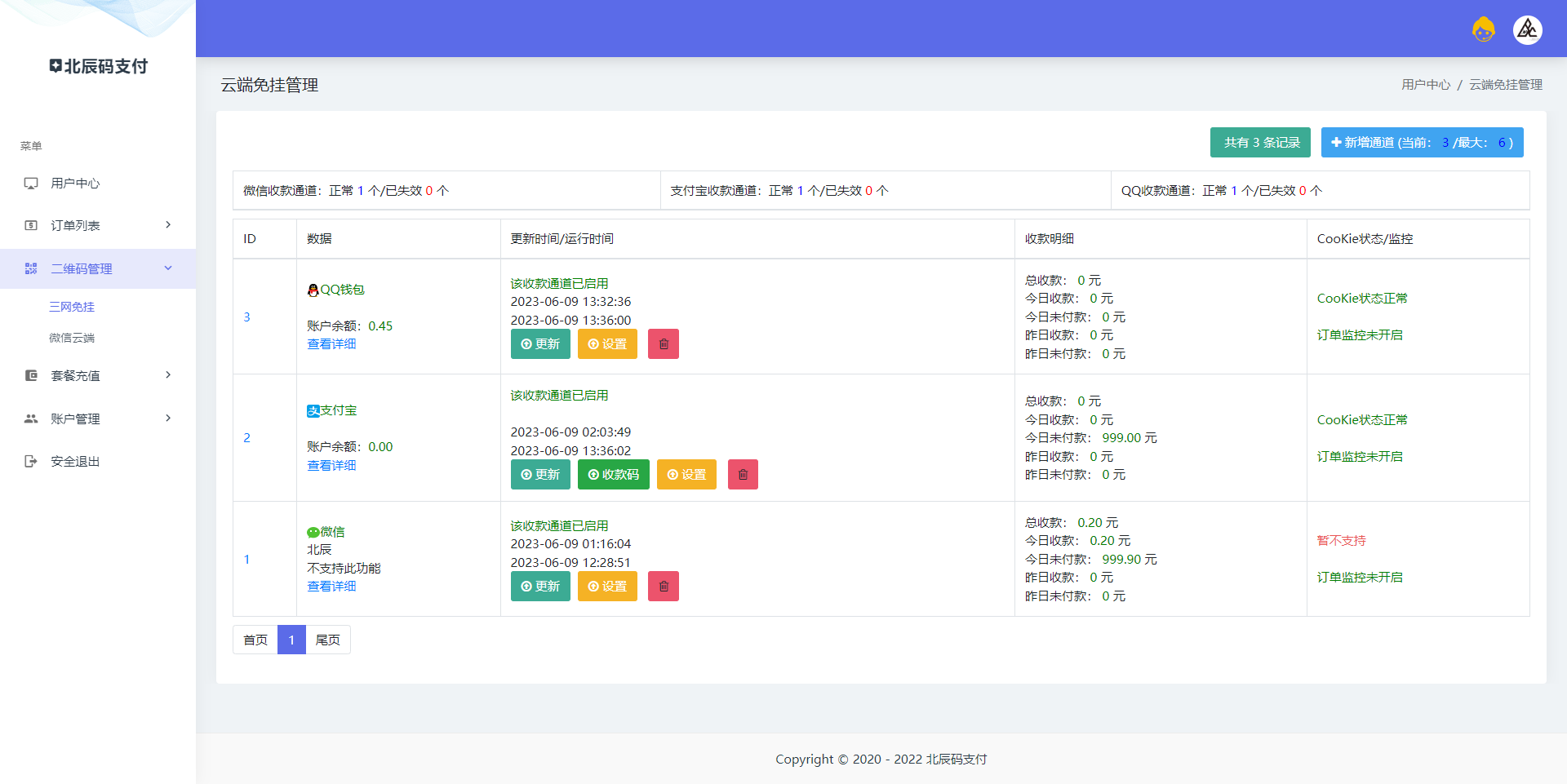Open 收款码 for the 支付宝 channel
Image resolution: width=1567 pixels, height=784 pixels.
614,475
